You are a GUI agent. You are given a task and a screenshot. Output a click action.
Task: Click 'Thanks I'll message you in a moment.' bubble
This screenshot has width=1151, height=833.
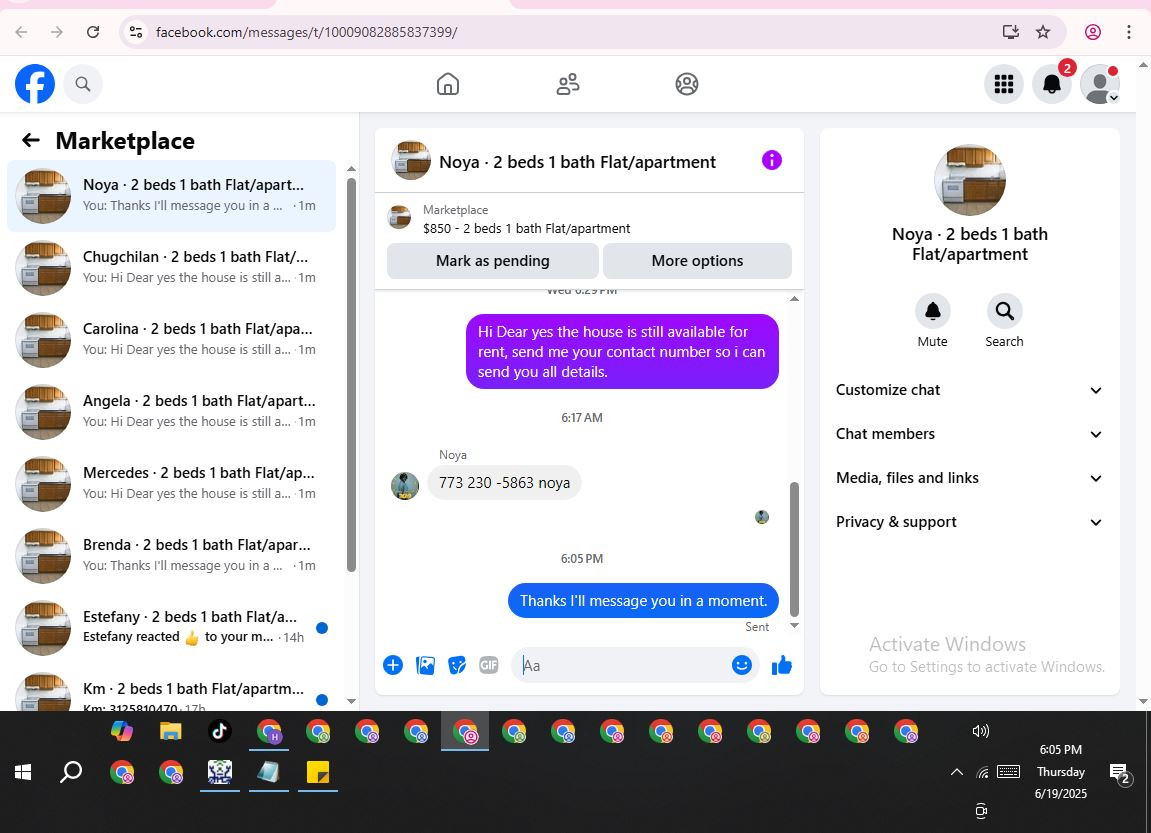tap(643, 600)
